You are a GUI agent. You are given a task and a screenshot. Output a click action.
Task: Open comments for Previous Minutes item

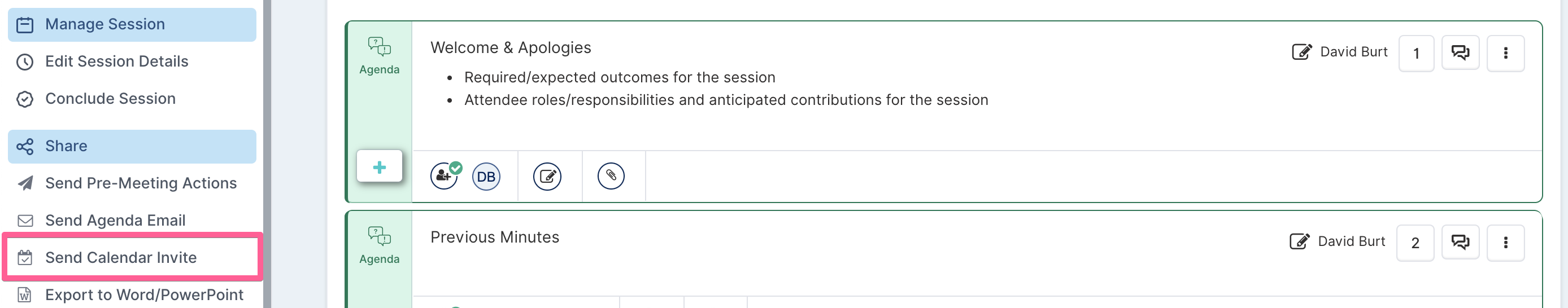1460,243
